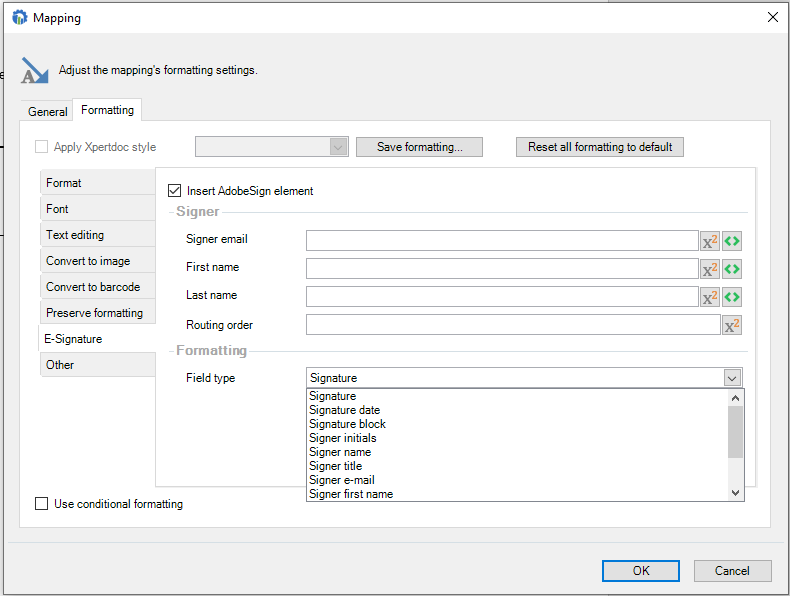790x596 pixels.
Task: Choose Signature date option
Action: (517, 410)
